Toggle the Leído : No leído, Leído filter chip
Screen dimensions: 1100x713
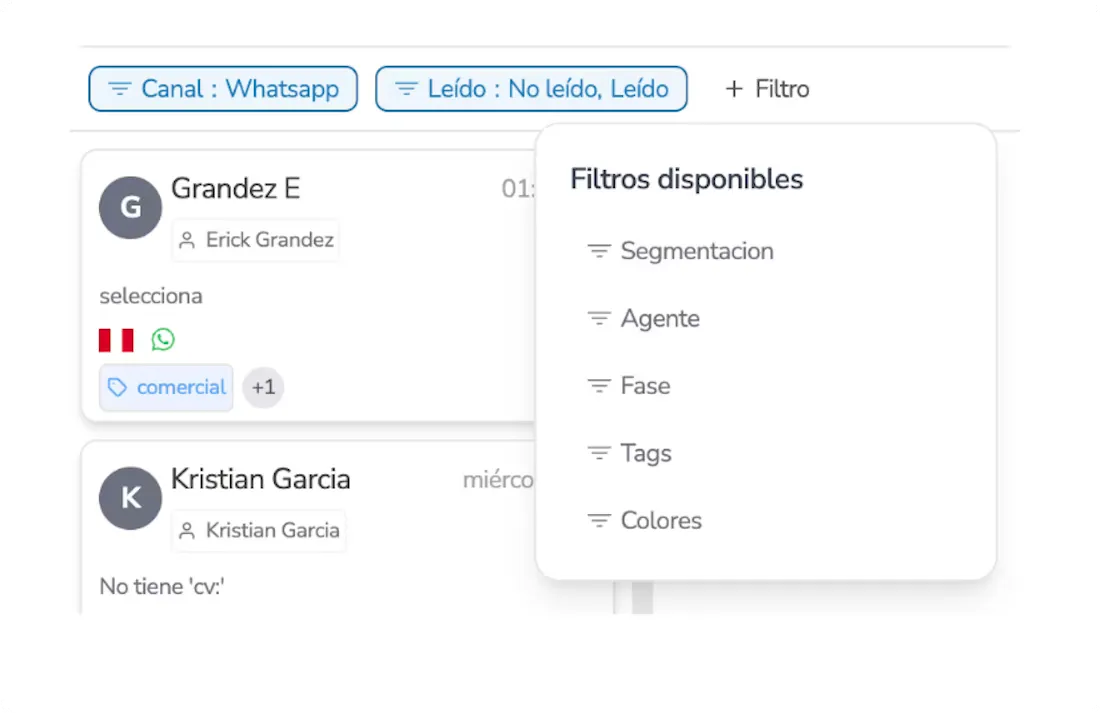coord(531,89)
